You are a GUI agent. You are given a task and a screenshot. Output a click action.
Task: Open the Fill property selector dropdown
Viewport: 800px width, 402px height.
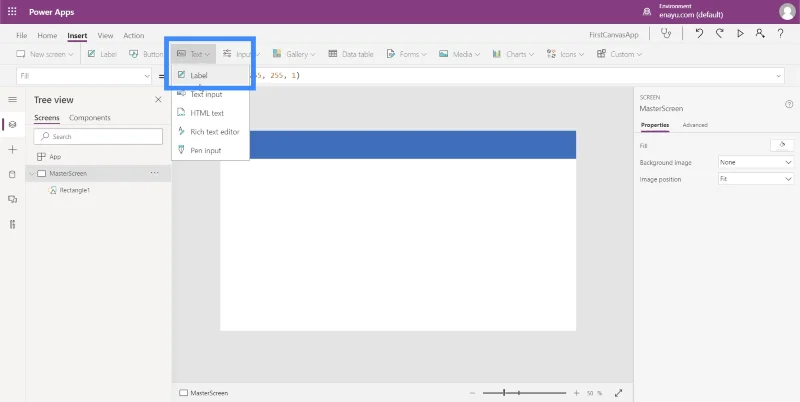point(84,76)
